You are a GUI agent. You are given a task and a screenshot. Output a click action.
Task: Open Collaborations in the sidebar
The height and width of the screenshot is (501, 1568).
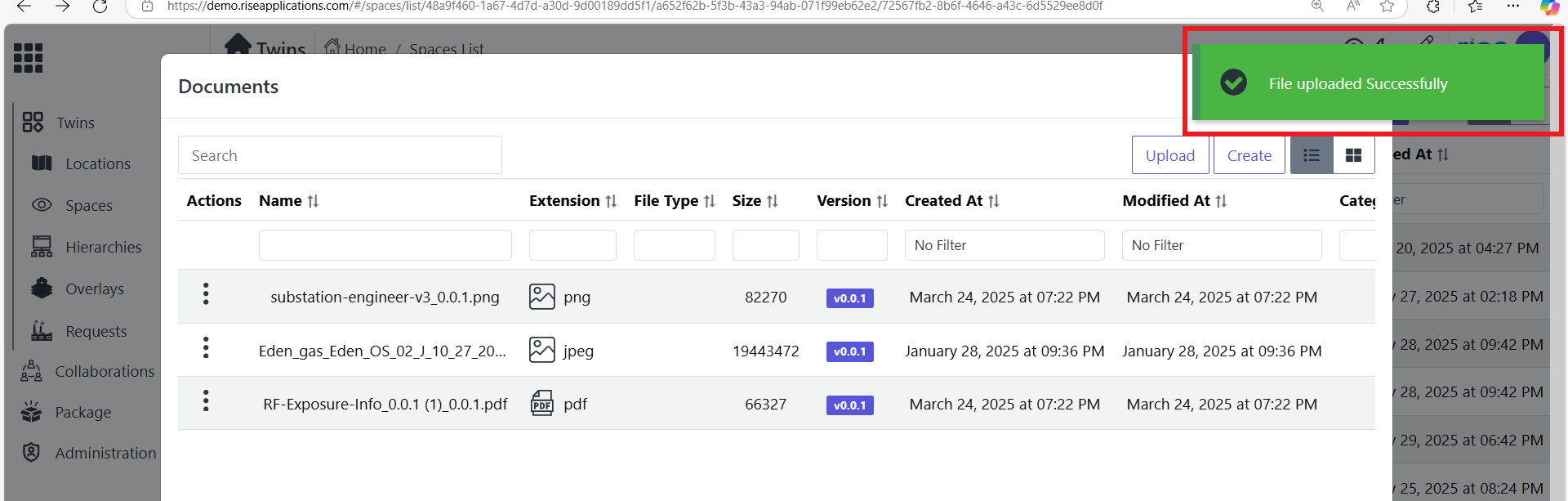tap(105, 371)
